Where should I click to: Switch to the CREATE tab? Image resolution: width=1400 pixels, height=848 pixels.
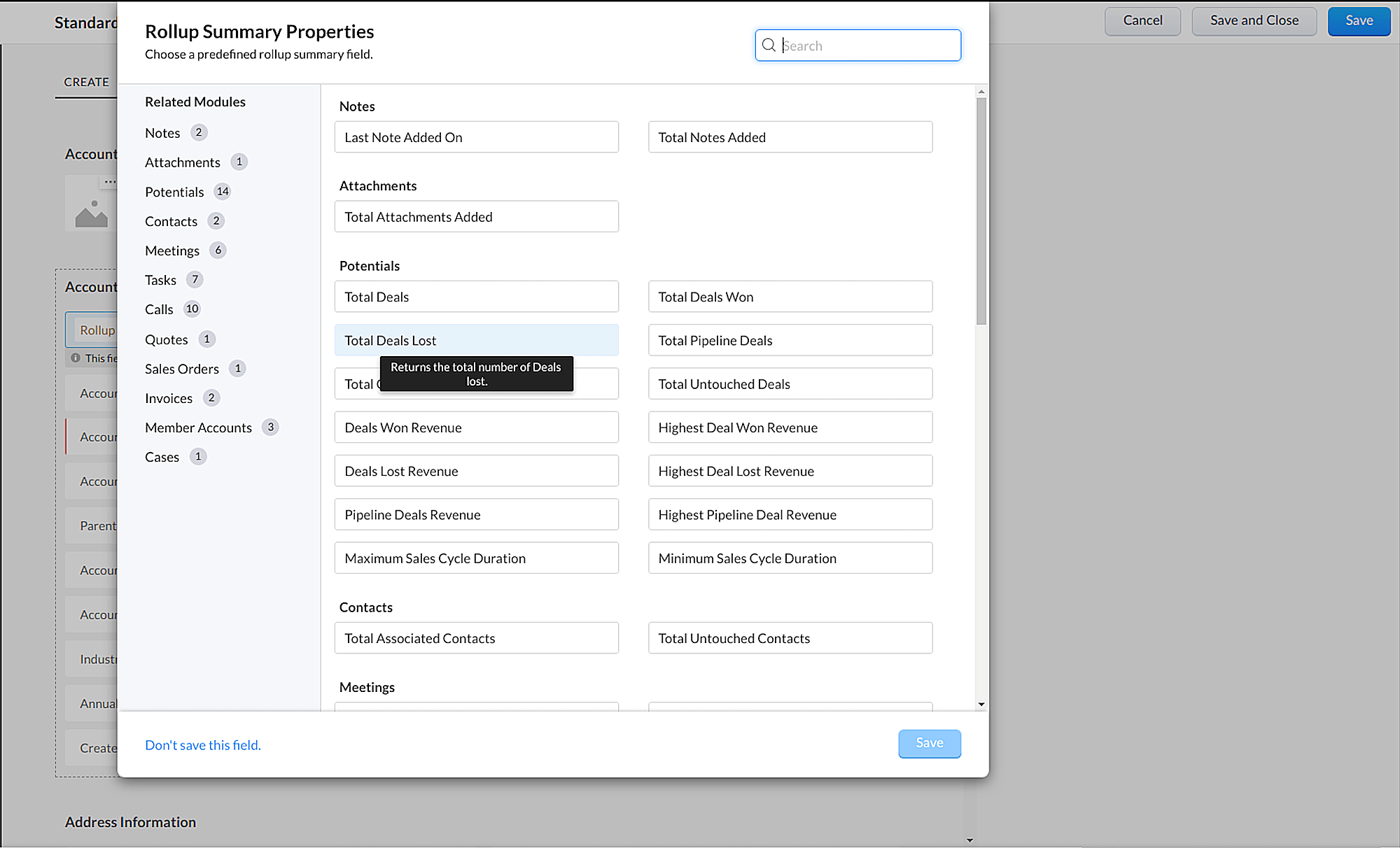[86, 82]
